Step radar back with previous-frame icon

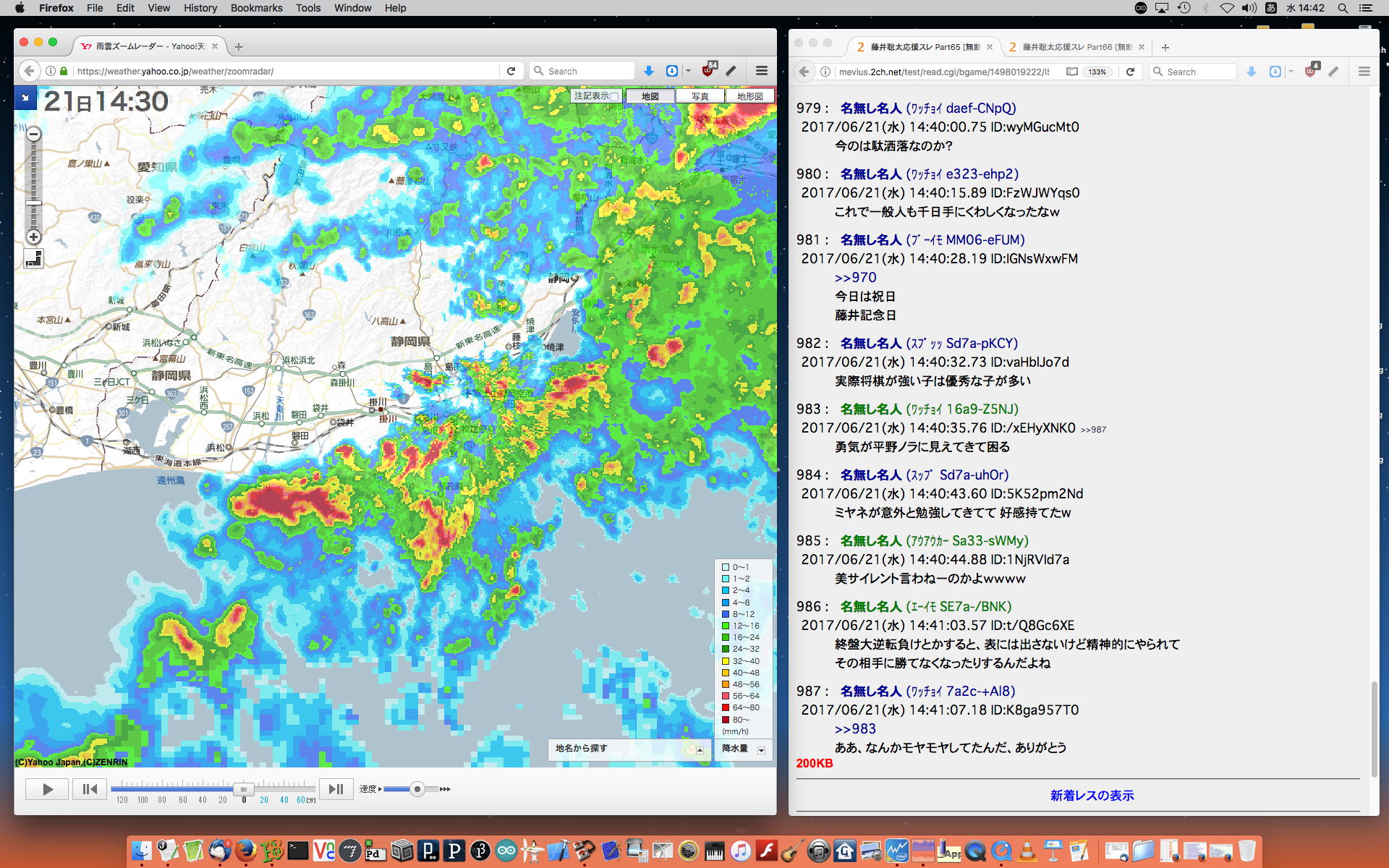tap(90, 789)
